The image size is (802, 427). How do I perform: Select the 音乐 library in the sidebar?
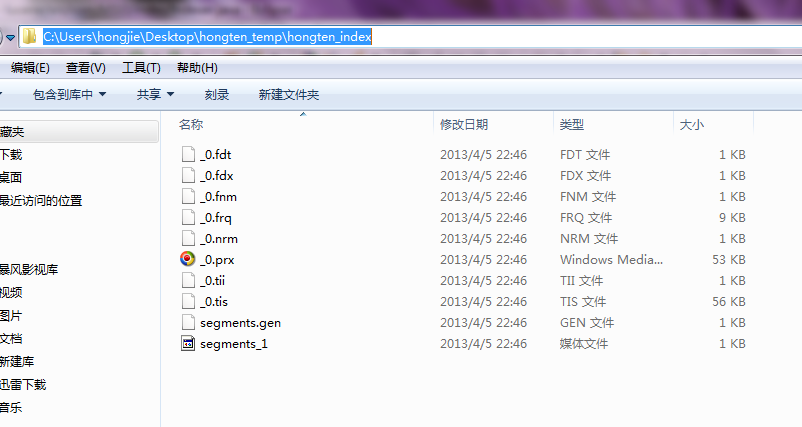click(11, 408)
